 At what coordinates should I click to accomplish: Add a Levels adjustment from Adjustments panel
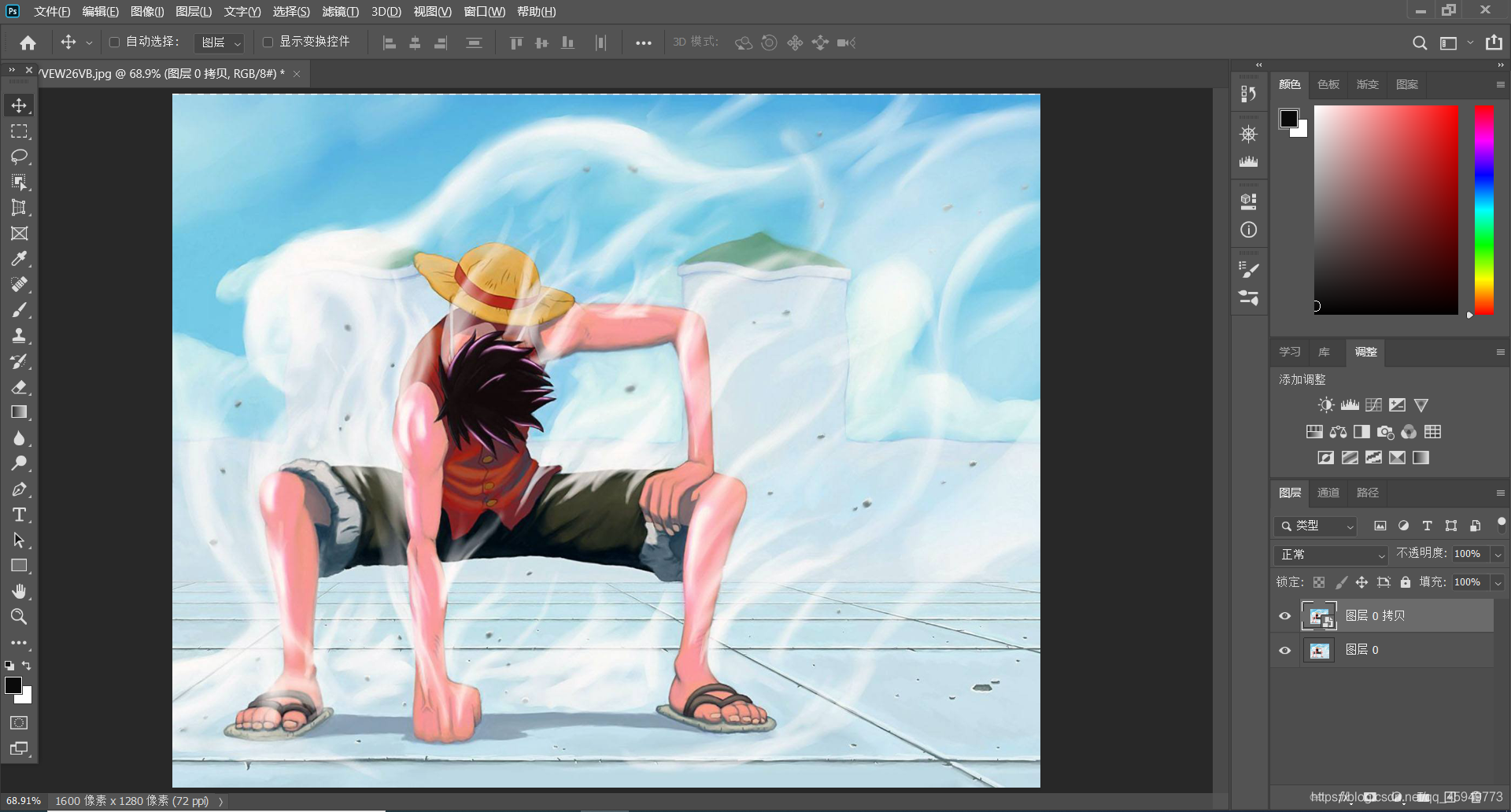[x=1350, y=405]
